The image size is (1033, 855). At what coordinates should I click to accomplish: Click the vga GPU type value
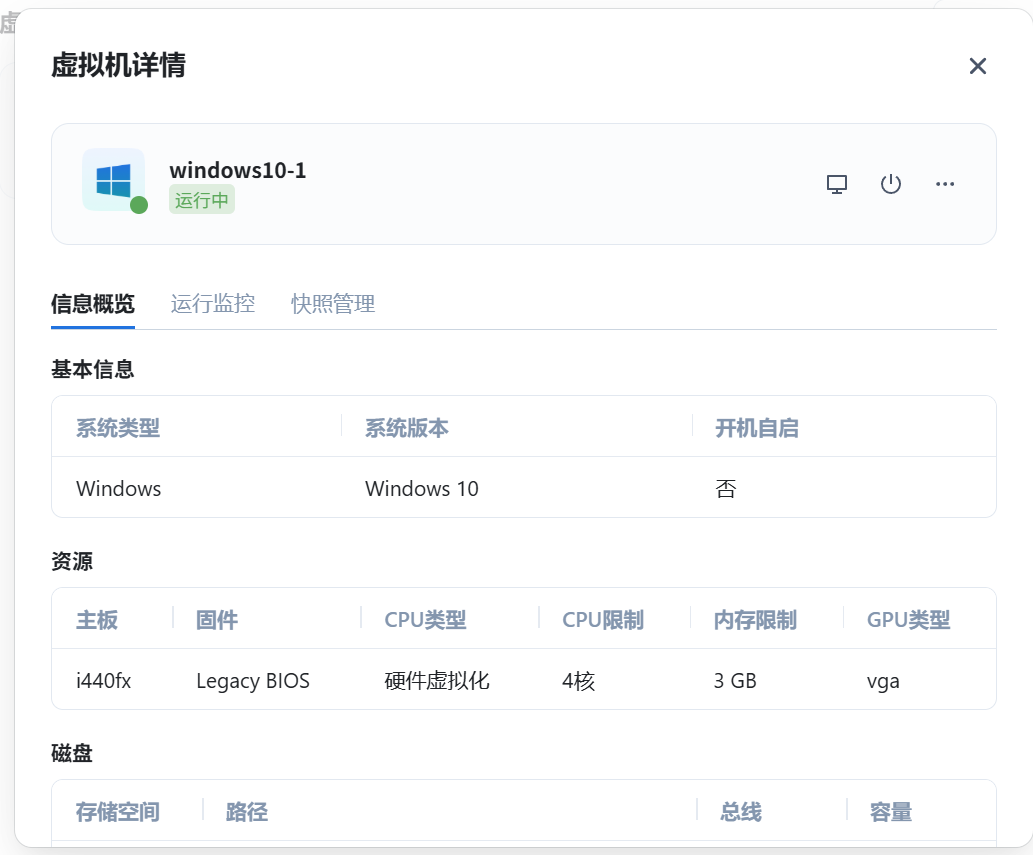pos(883,681)
